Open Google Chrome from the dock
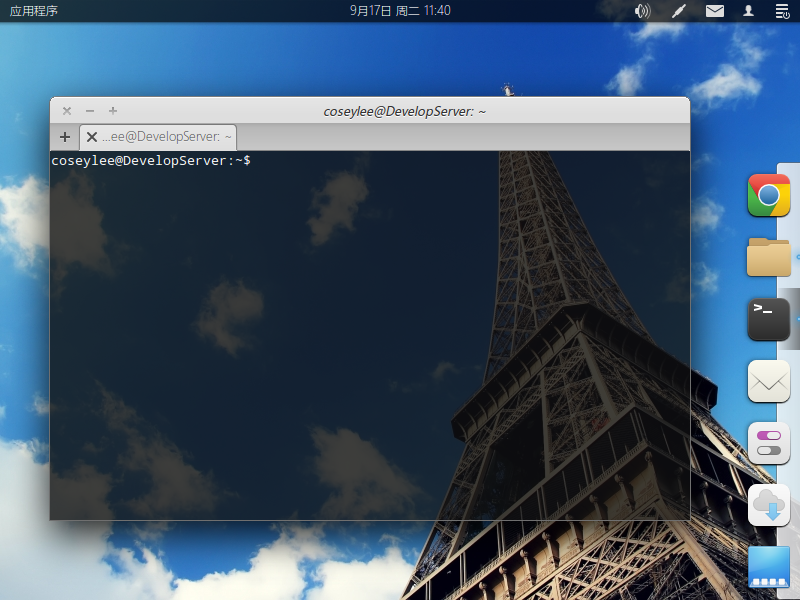This screenshot has height=600, width=800. (768, 195)
